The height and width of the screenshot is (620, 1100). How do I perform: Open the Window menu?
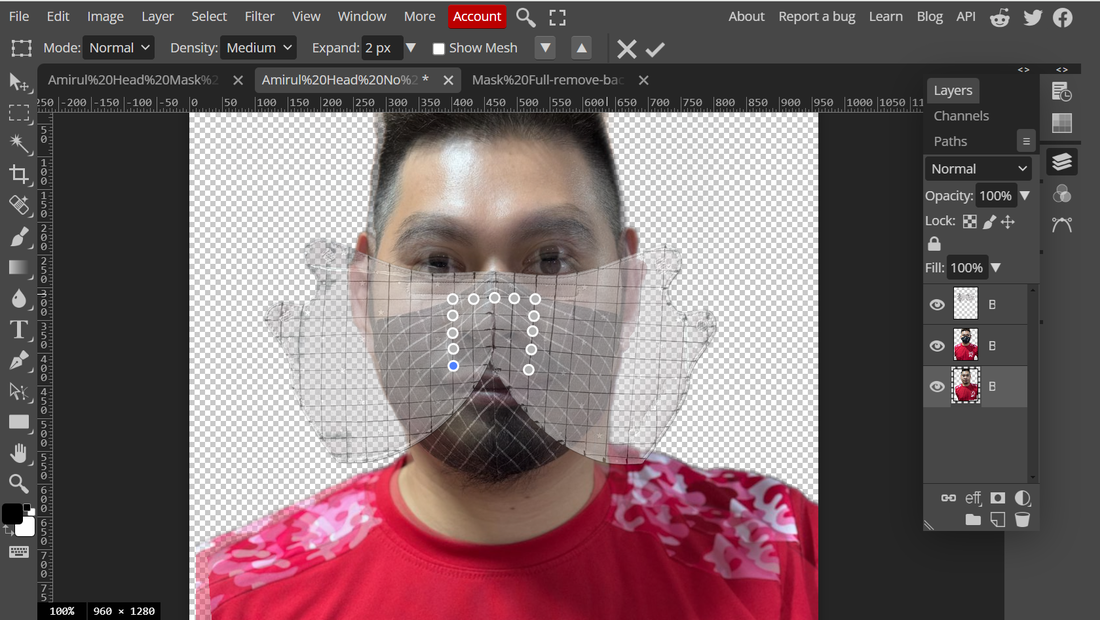362,16
